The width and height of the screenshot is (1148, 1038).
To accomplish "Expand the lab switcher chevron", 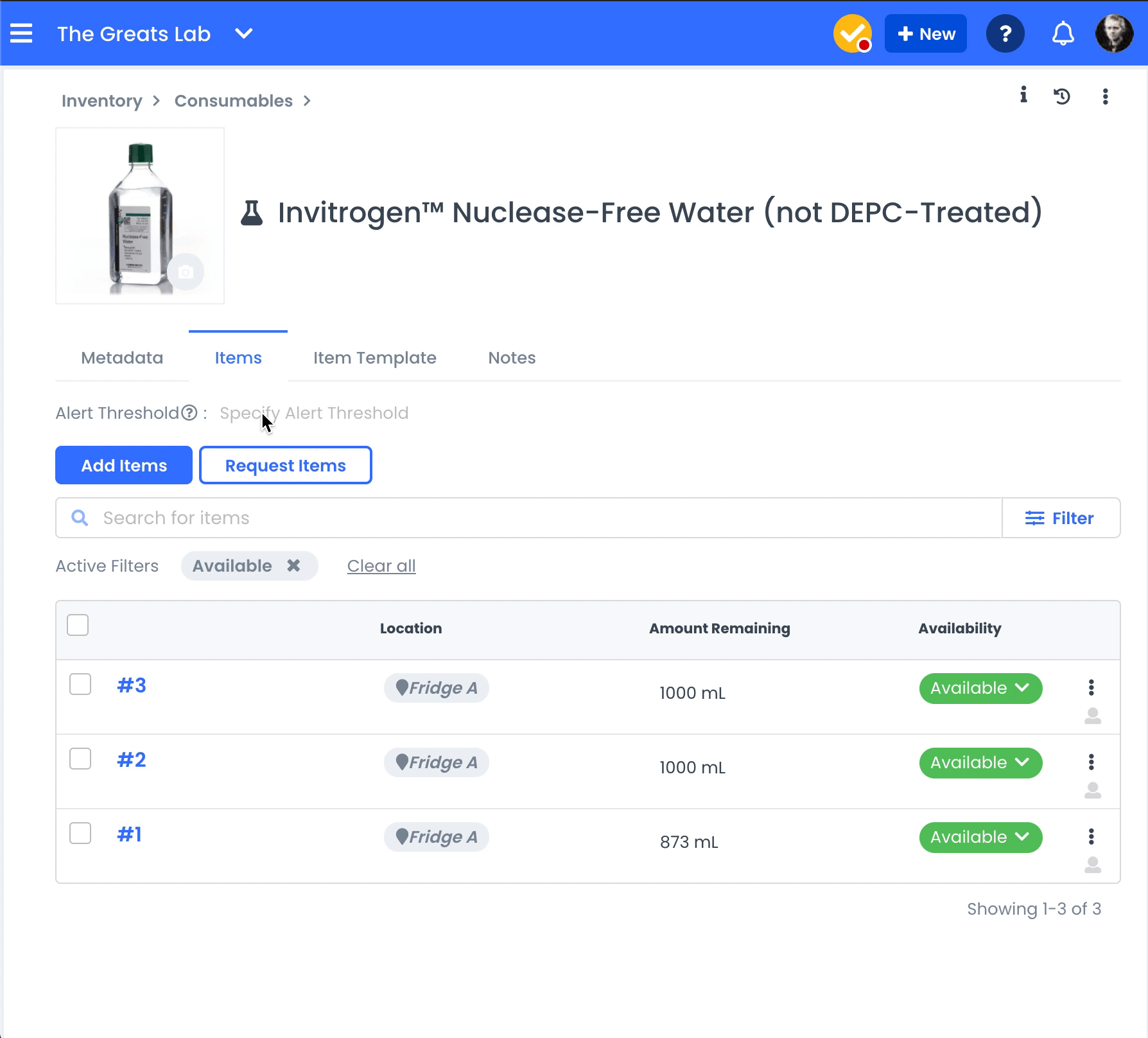I will [x=244, y=33].
